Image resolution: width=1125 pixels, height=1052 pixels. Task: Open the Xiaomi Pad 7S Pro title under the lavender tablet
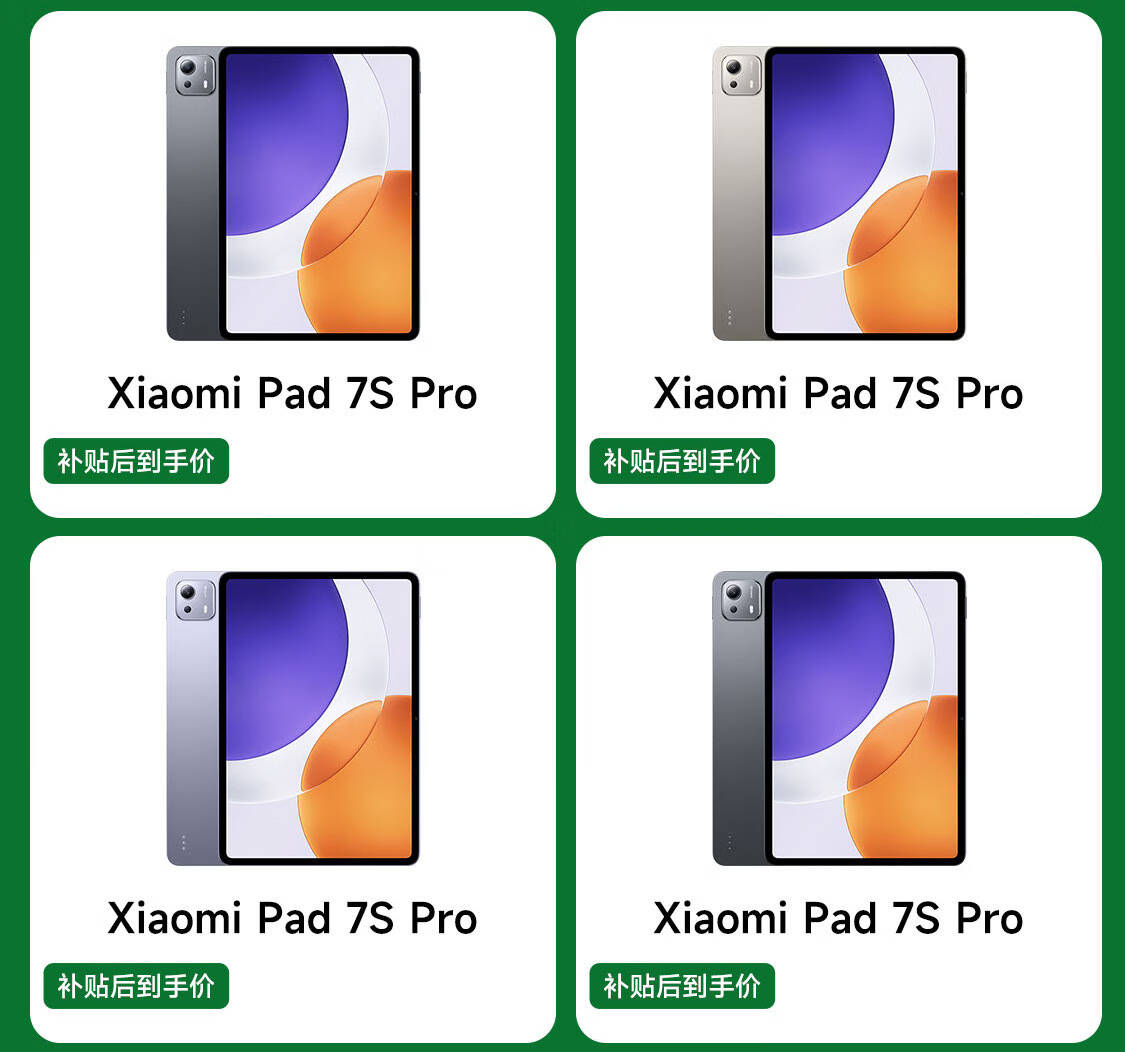(293, 919)
